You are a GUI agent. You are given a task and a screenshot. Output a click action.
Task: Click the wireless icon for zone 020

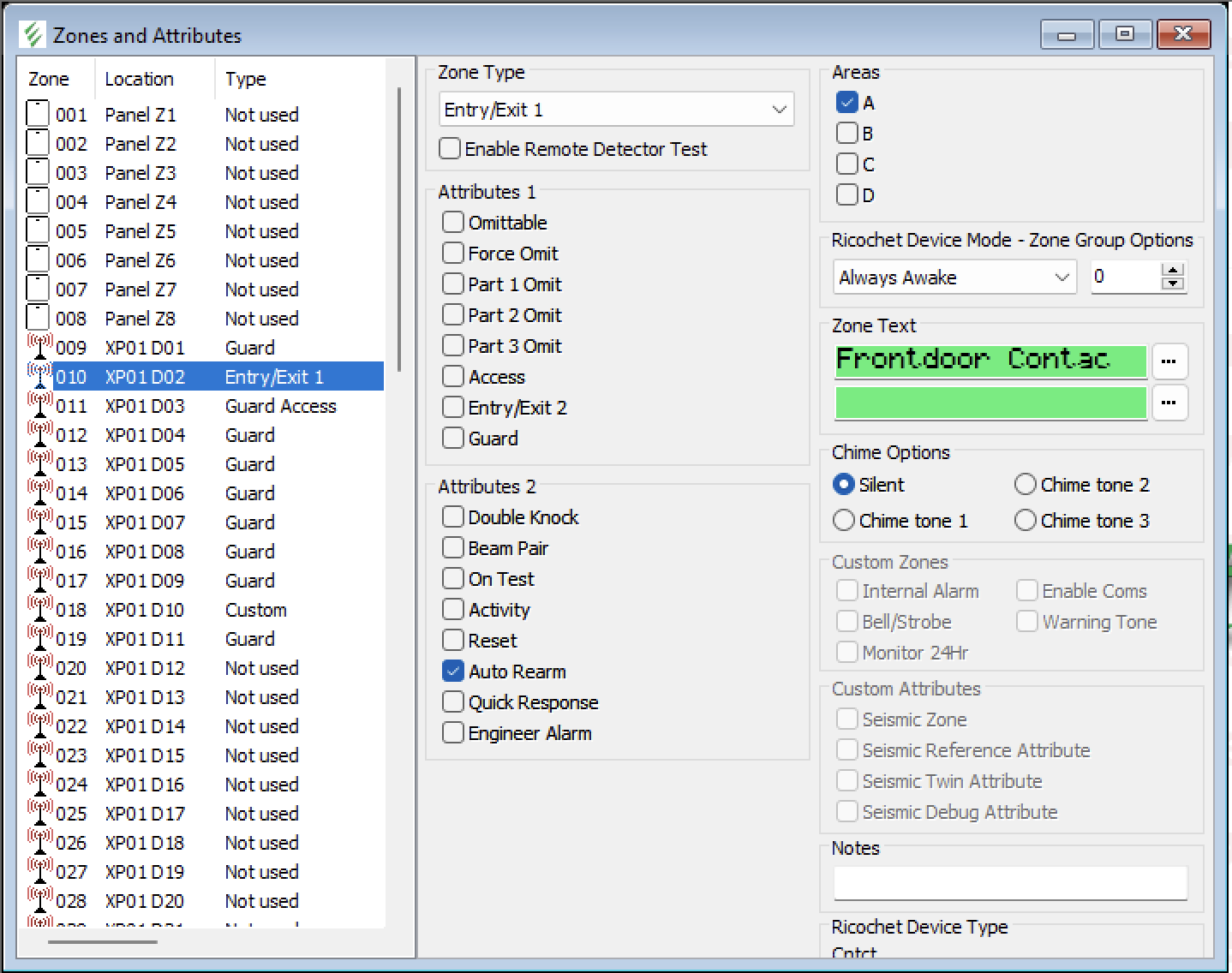pos(39,667)
